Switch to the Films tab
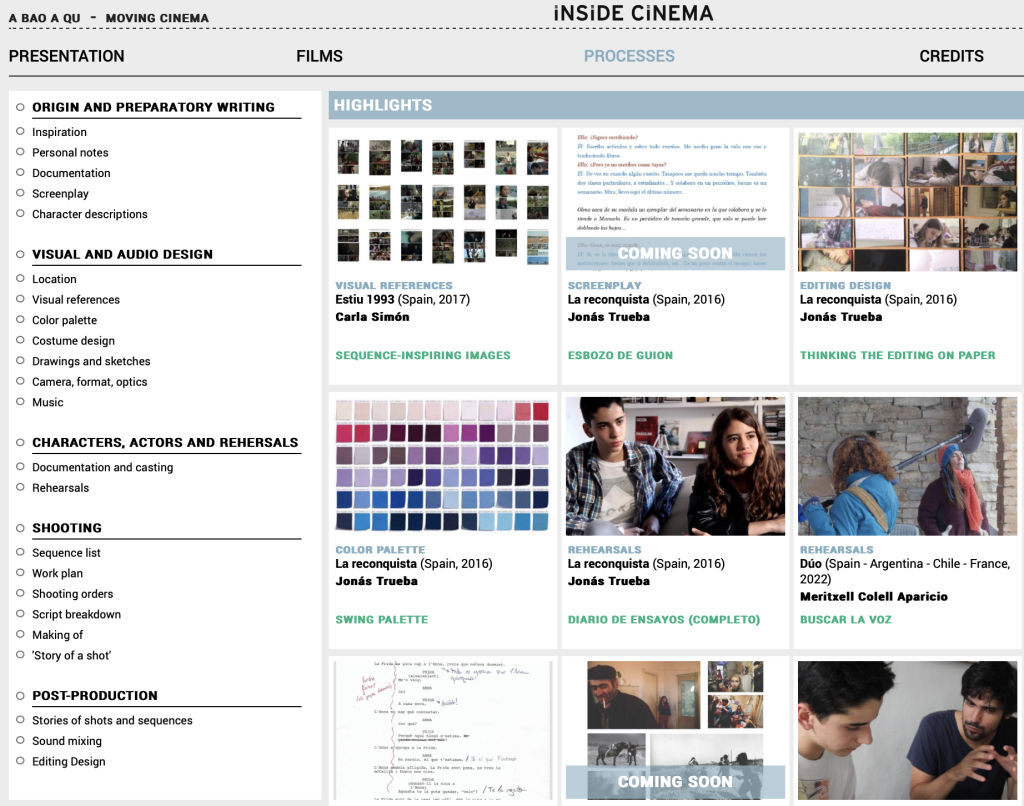 [319, 56]
